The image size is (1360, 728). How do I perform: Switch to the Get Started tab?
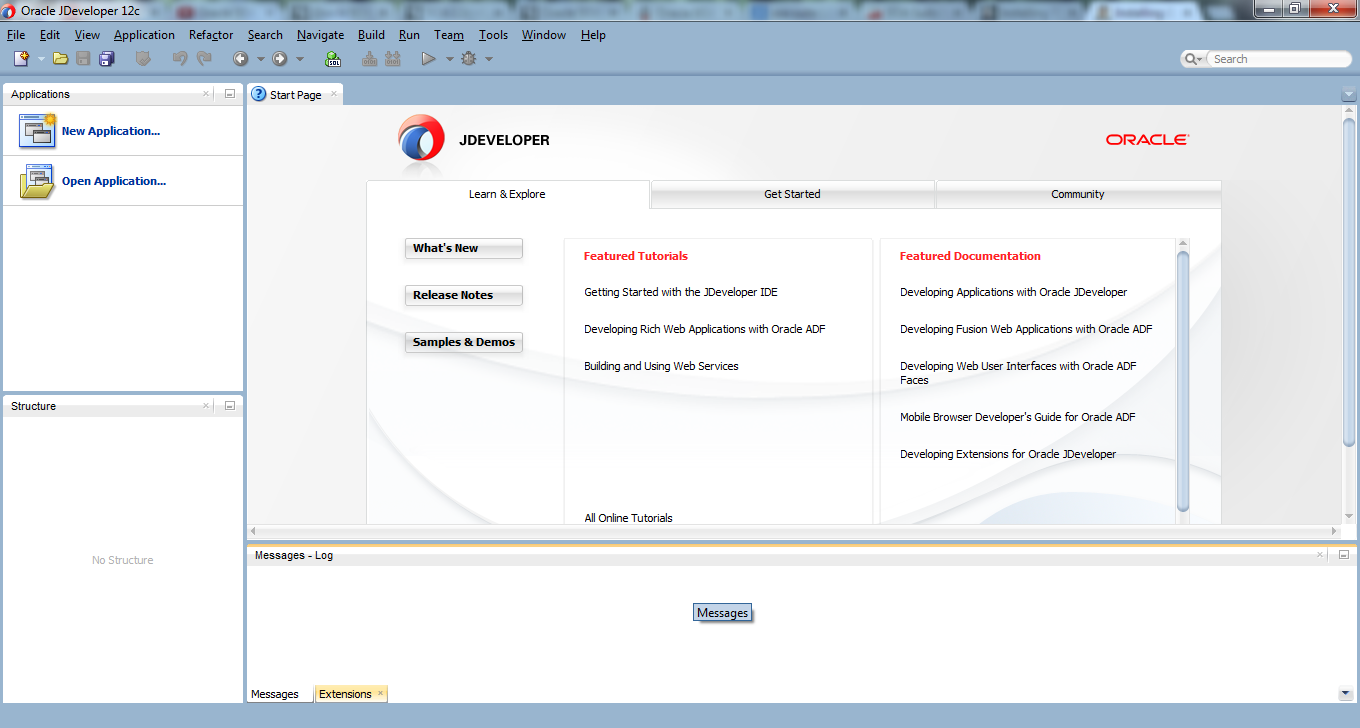point(792,194)
